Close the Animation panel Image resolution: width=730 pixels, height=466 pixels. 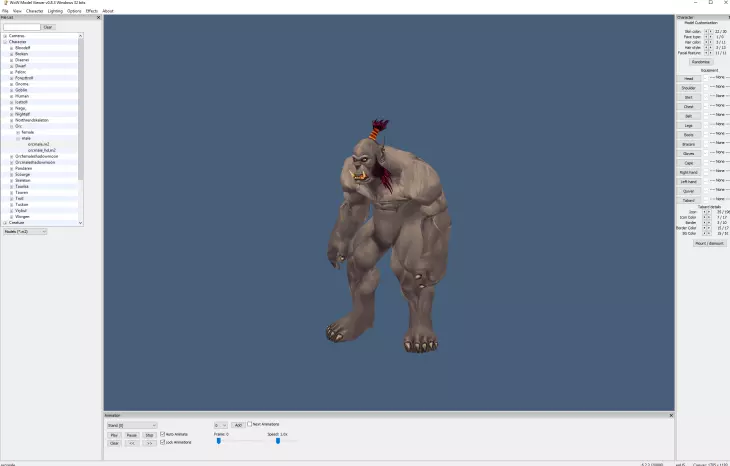coord(671,415)
